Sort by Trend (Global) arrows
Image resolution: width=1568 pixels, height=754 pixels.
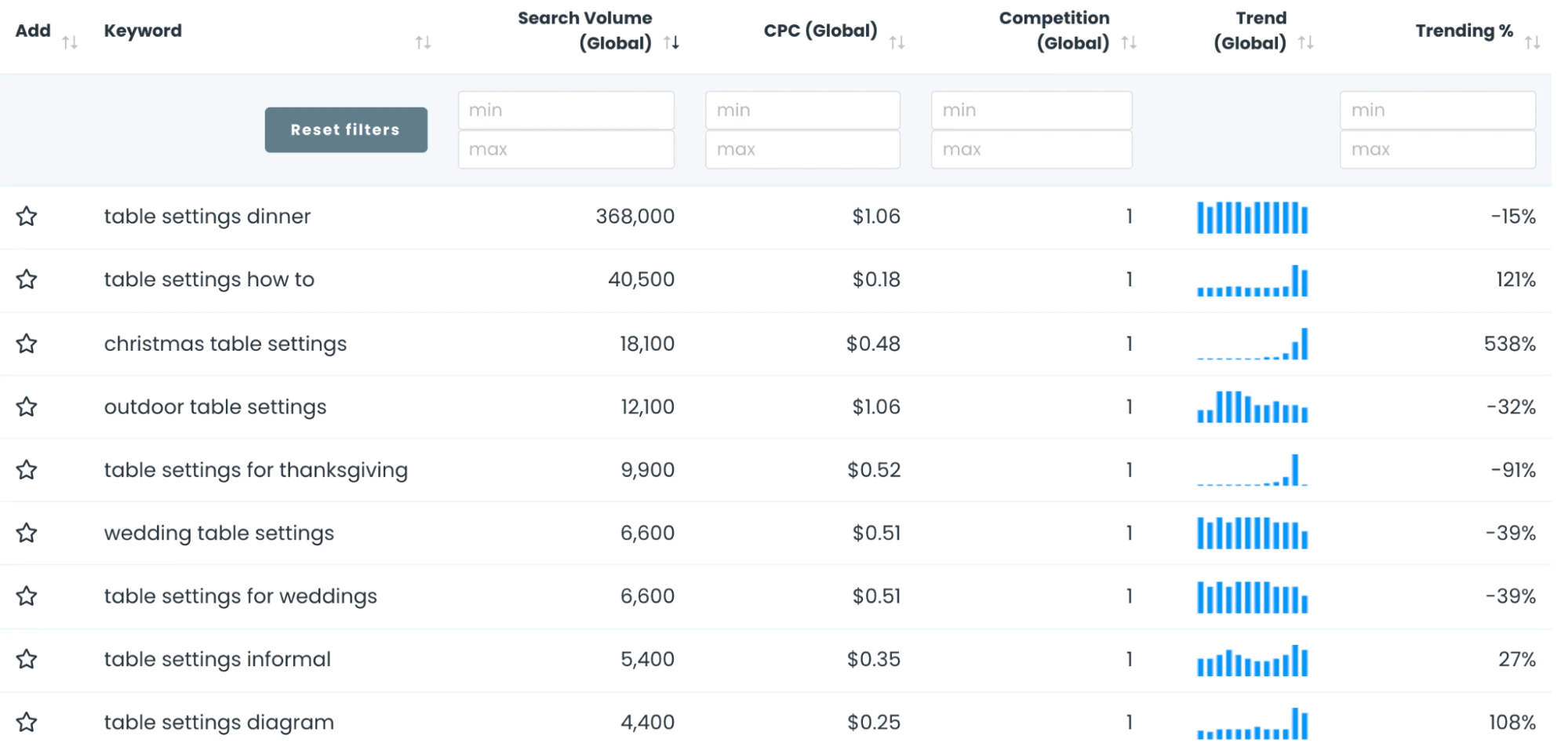[1305, 42]
